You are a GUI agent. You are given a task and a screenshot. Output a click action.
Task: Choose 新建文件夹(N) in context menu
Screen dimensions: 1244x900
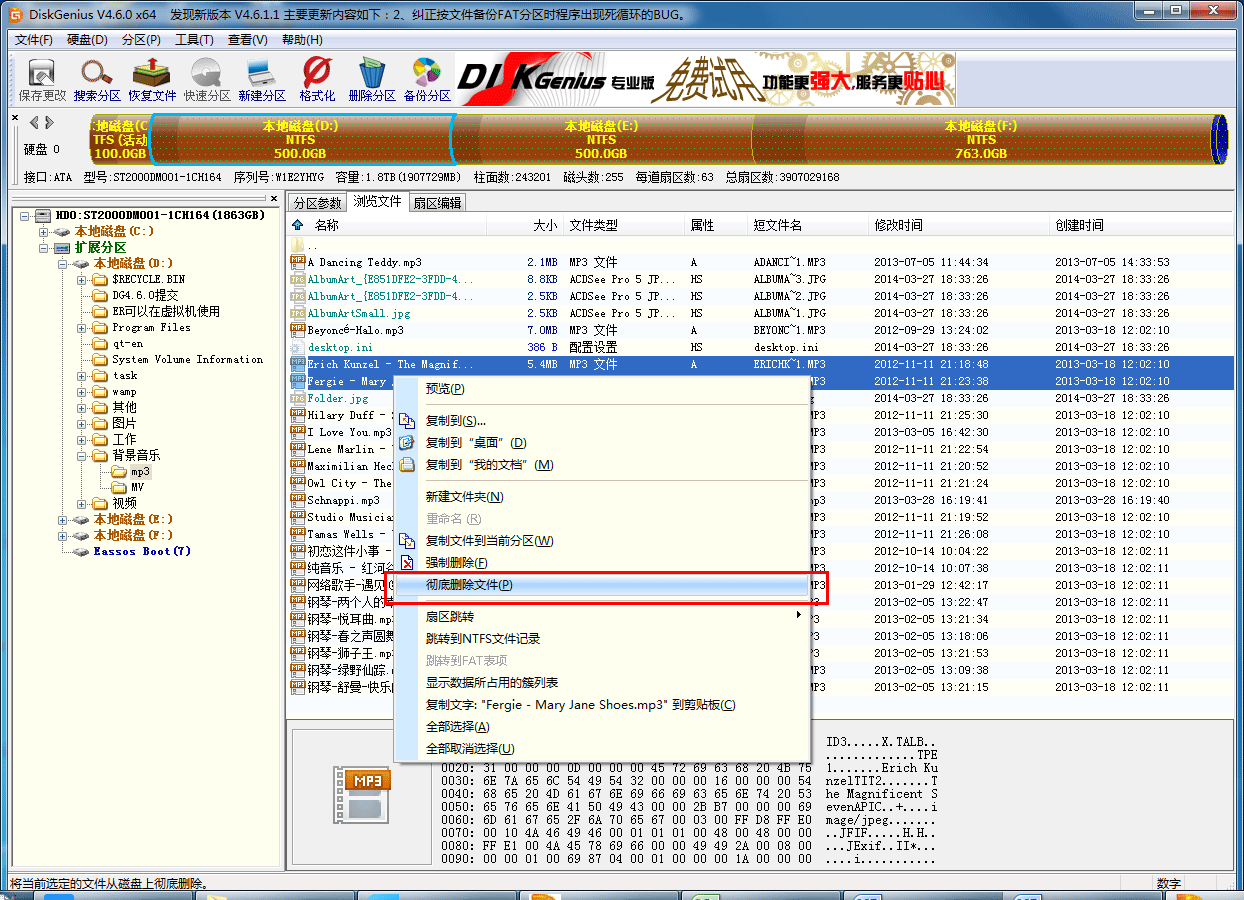click(x=600, y=497)
